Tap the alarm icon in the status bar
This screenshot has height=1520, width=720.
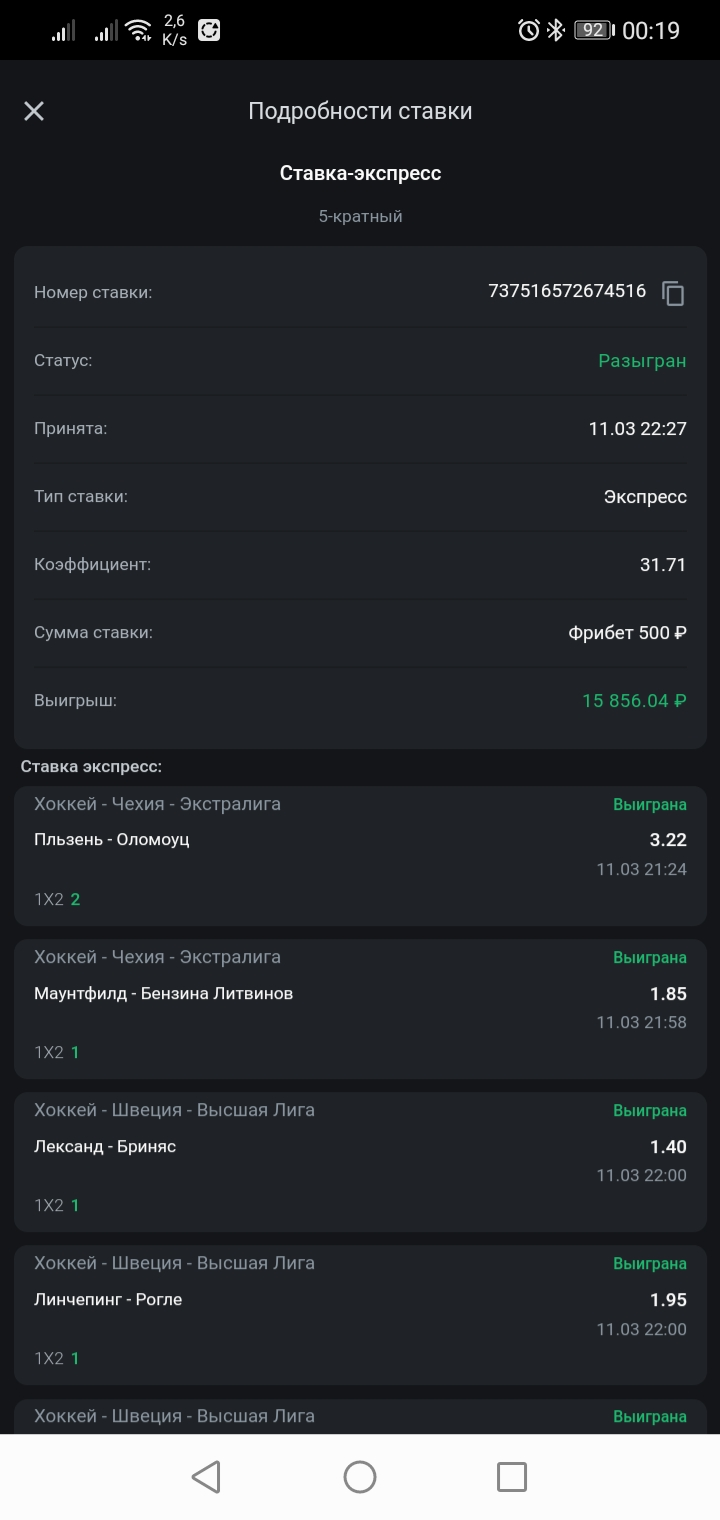(x=529, y=30)
